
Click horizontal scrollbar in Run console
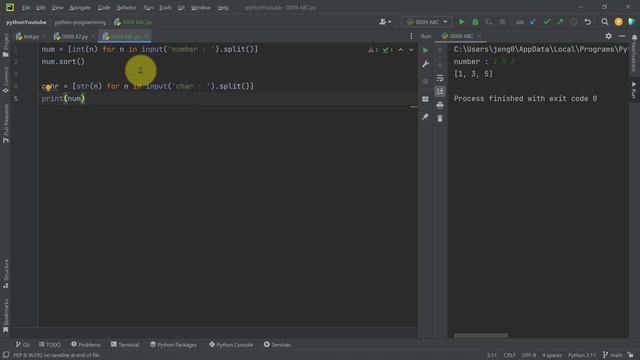point(481,336)
